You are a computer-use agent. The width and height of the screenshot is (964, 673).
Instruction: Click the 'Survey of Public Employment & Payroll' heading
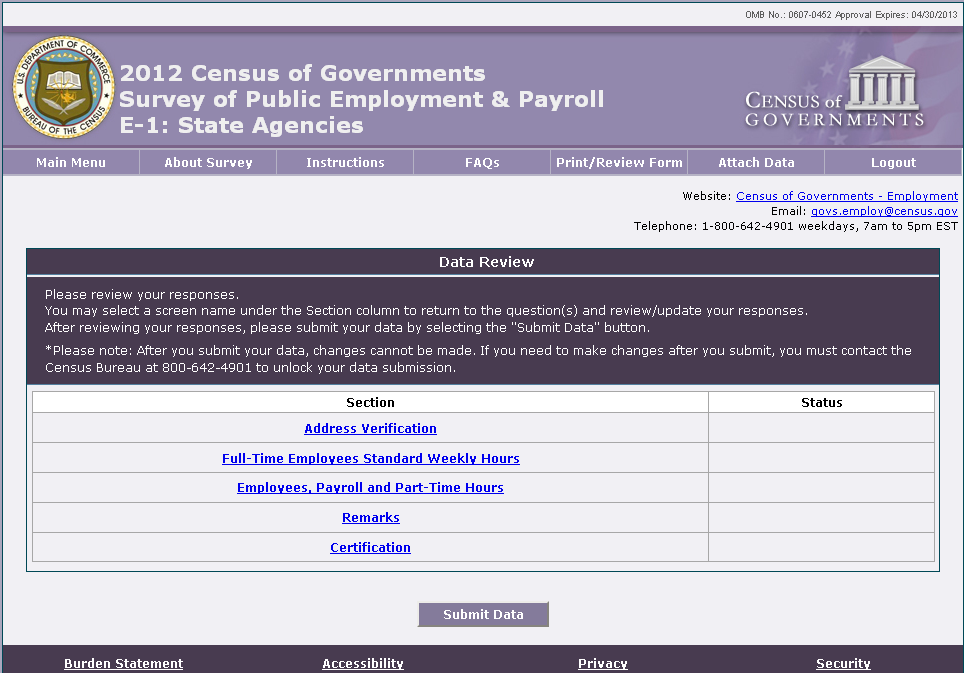[362, 99]
